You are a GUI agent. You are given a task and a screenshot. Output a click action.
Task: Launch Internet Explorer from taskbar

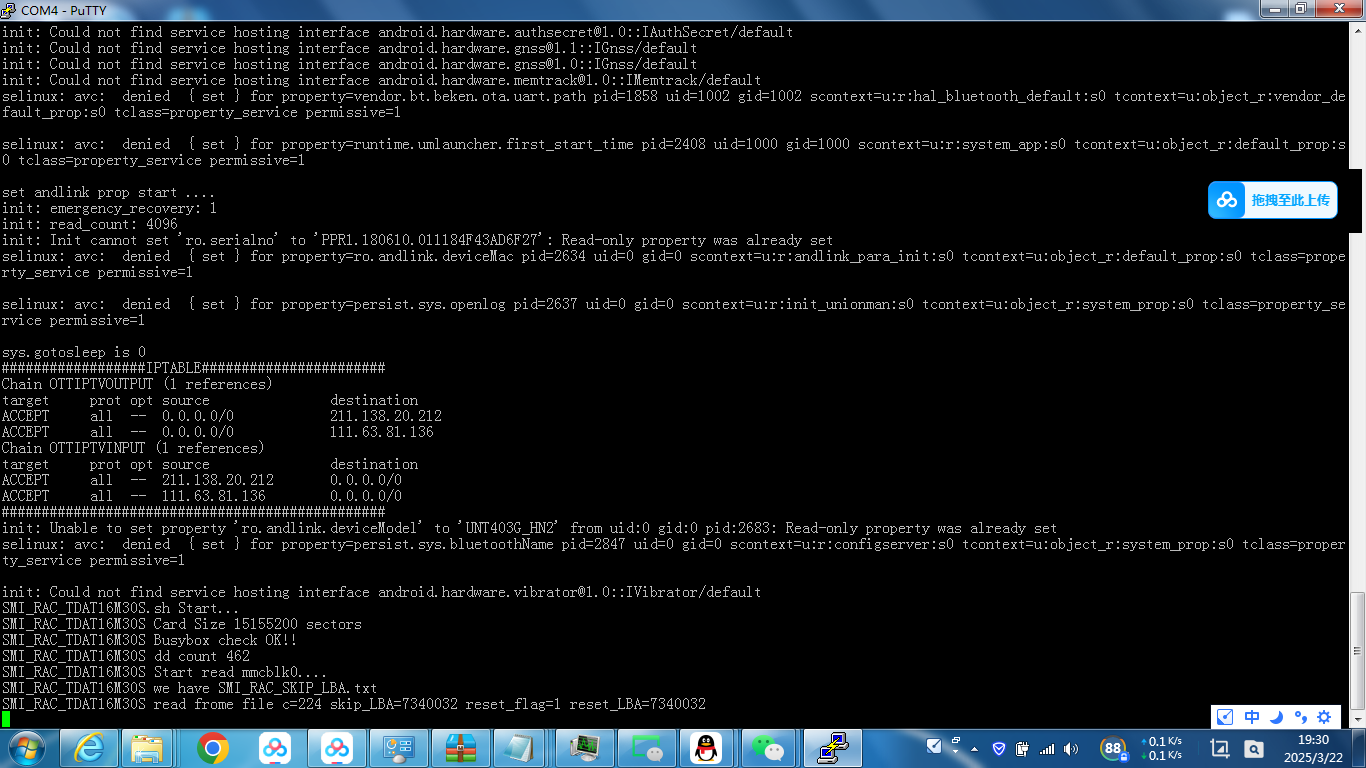click(x=89, y=747)
